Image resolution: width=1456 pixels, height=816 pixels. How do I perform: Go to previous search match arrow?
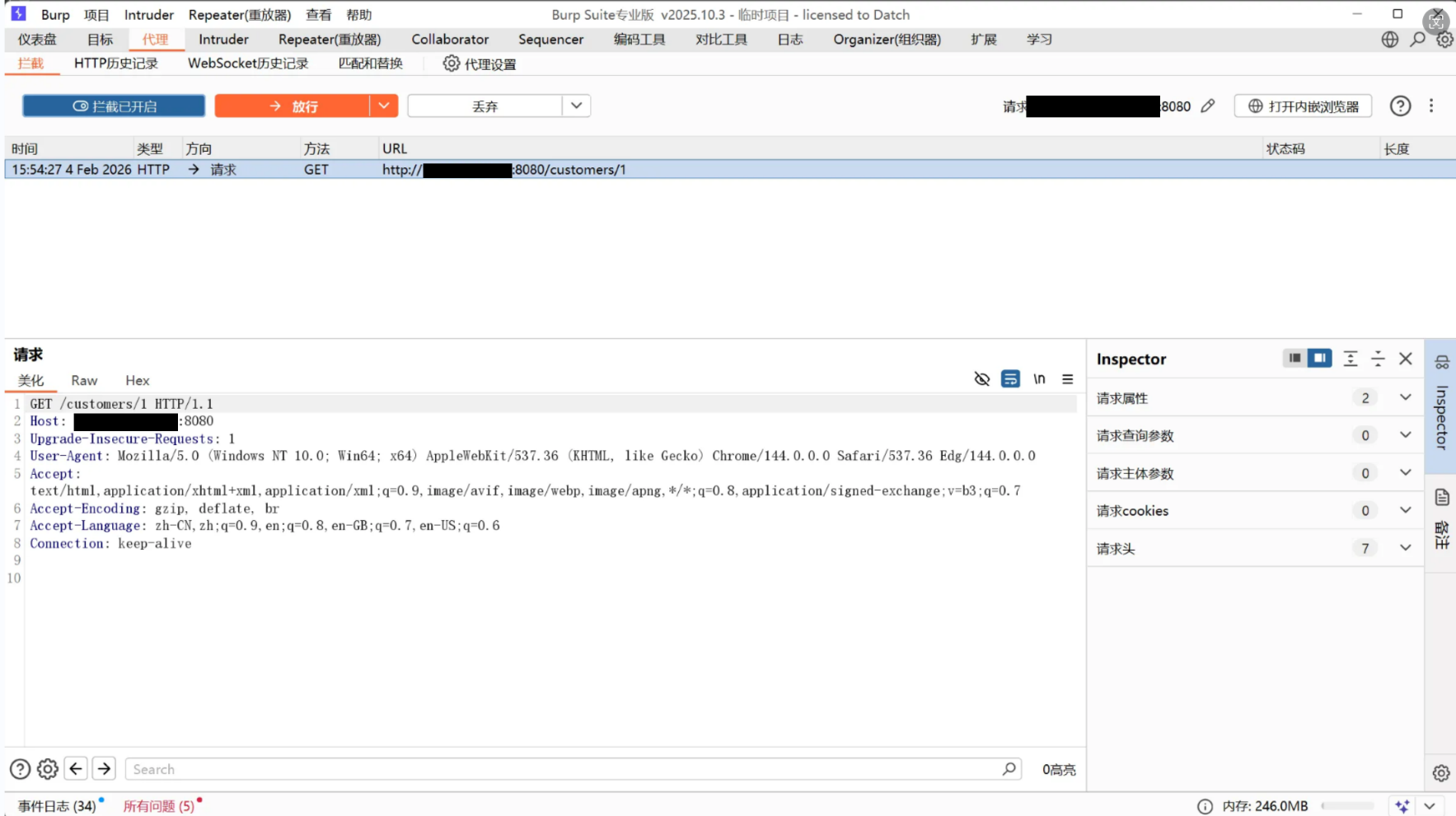tap(76, 769)
